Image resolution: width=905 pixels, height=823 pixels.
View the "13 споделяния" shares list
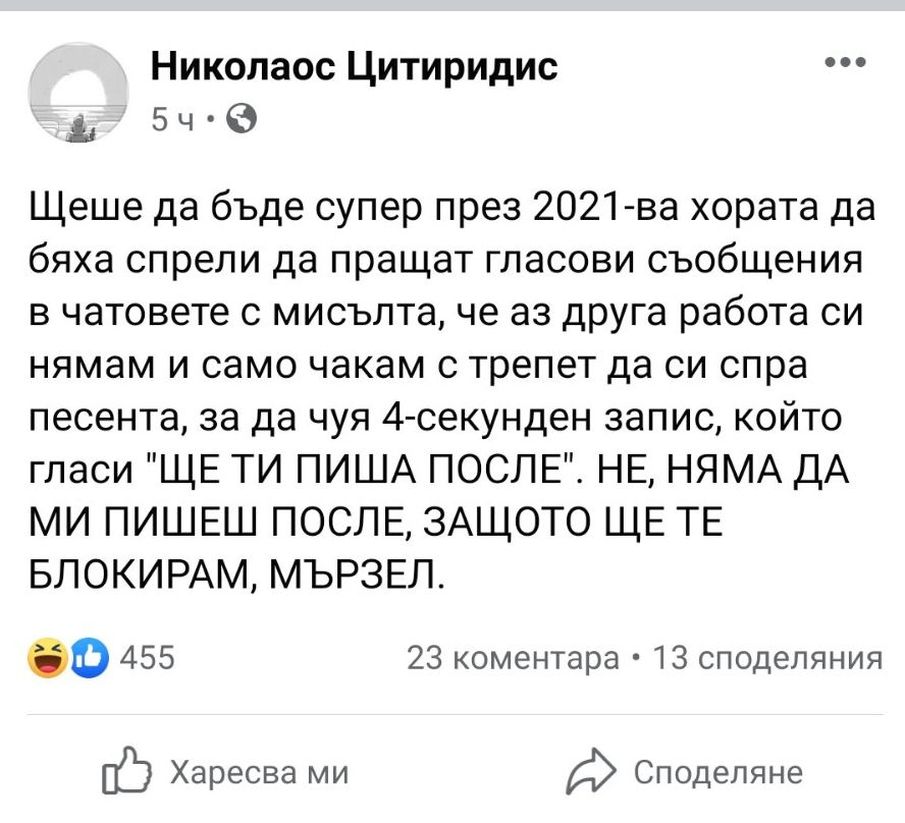766,659
